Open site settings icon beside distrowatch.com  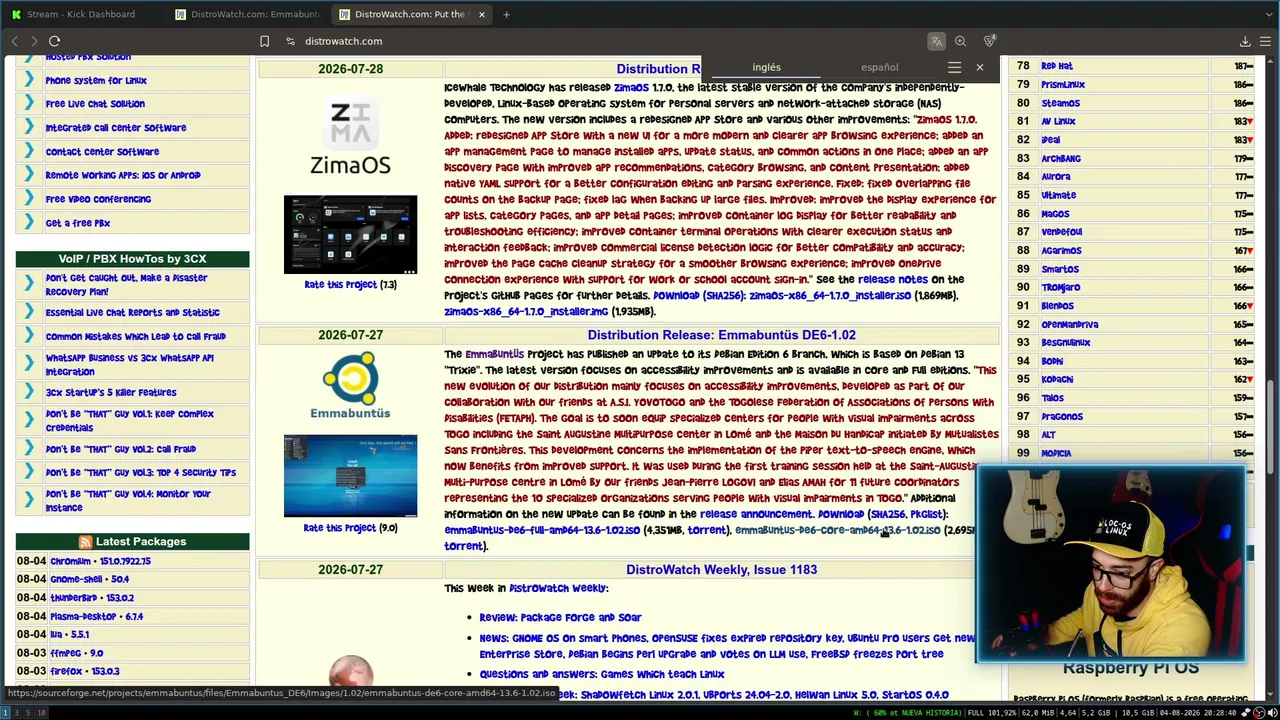point(290,41)
